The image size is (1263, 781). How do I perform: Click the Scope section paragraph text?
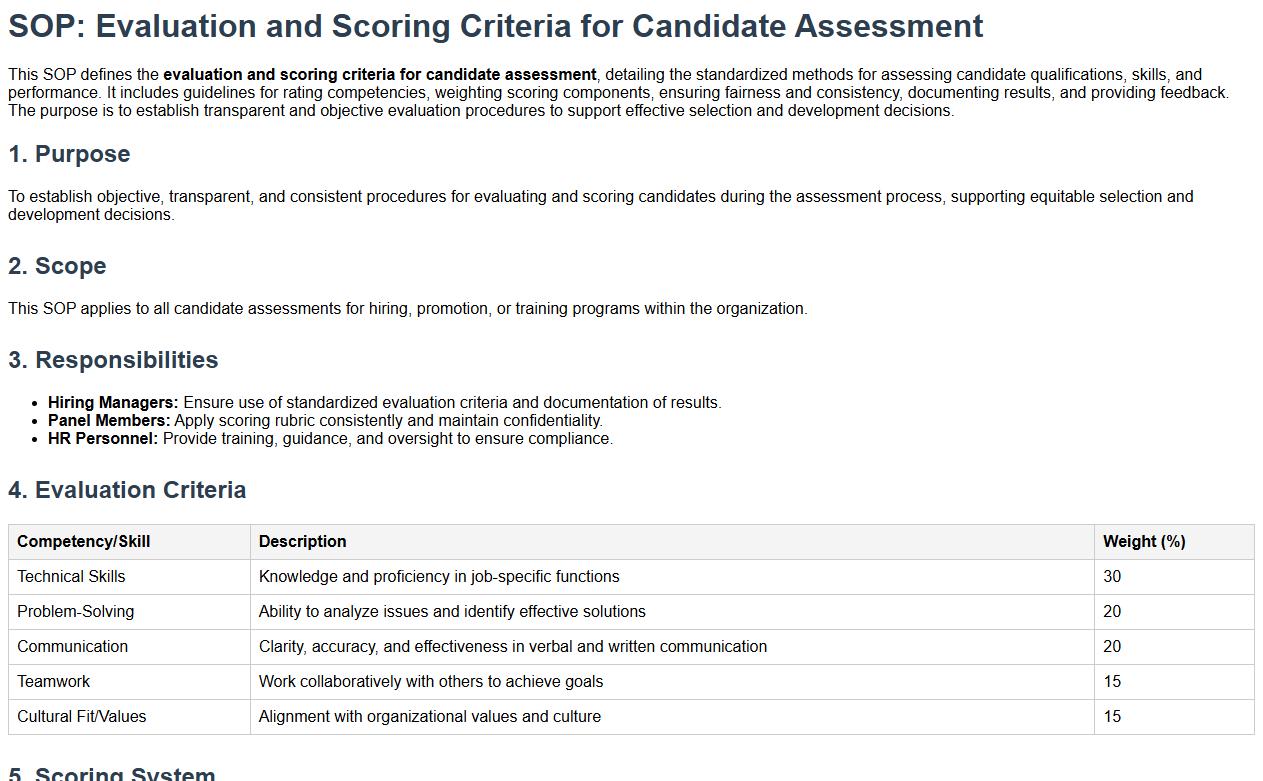point(407,309)
